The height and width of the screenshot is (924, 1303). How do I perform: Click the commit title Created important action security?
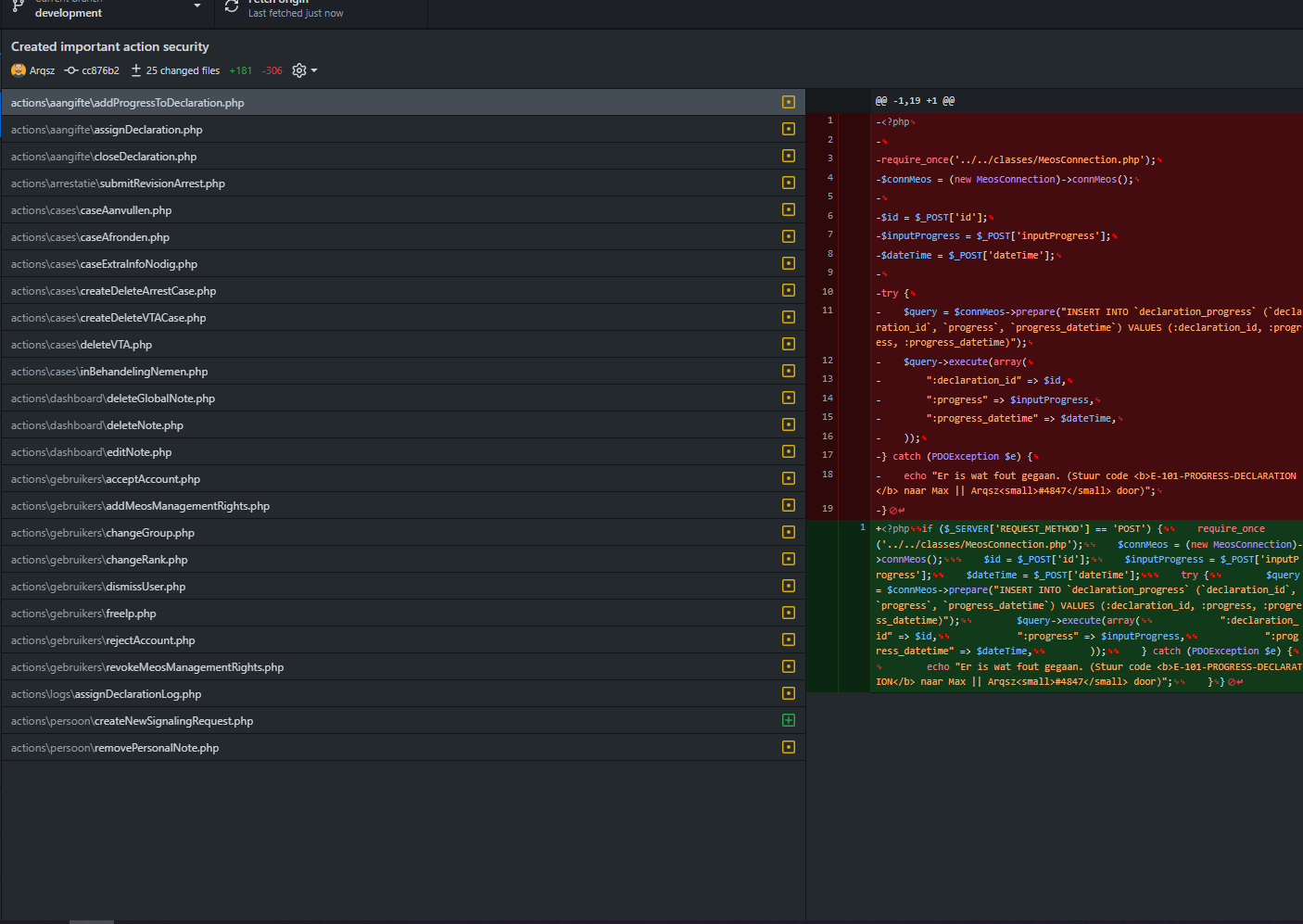(x=109, y=46)
